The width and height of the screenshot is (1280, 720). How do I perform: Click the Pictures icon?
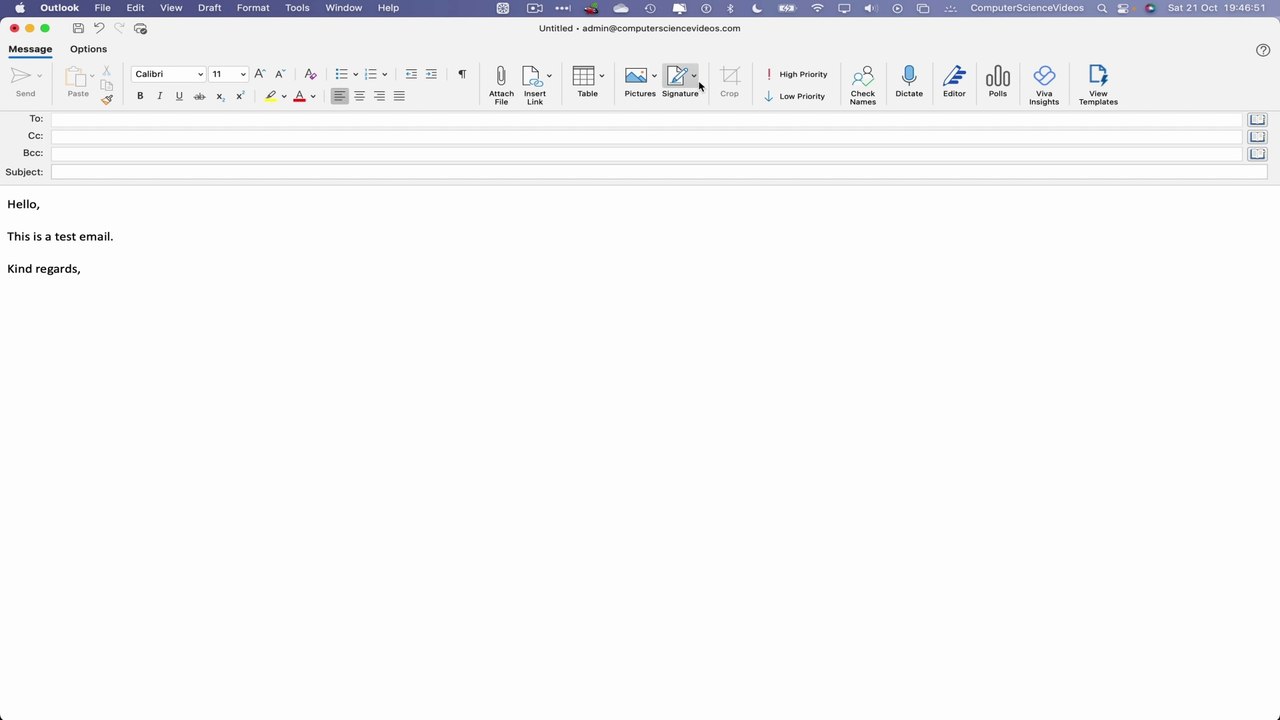click(x=636, y=76)
